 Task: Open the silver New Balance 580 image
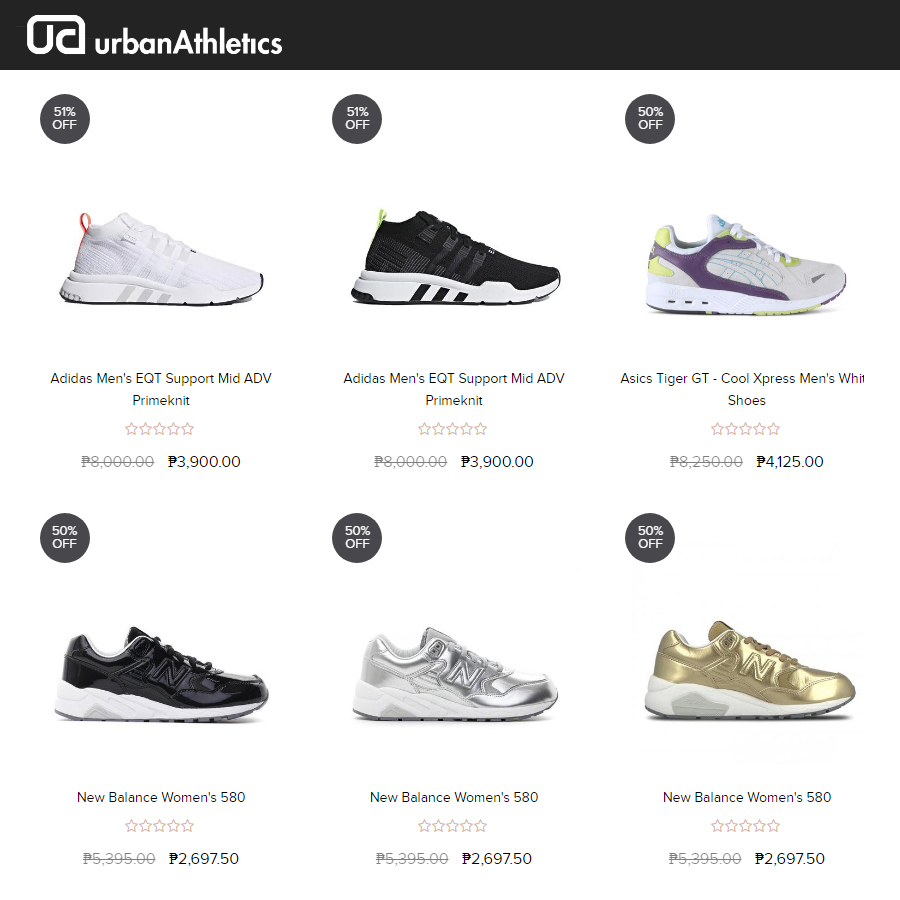(x=454, y=673)
